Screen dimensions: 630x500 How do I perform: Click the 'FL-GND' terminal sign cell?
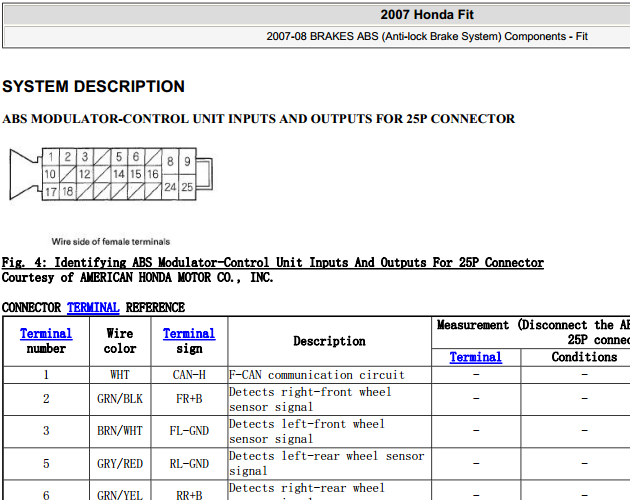(189, 431)
